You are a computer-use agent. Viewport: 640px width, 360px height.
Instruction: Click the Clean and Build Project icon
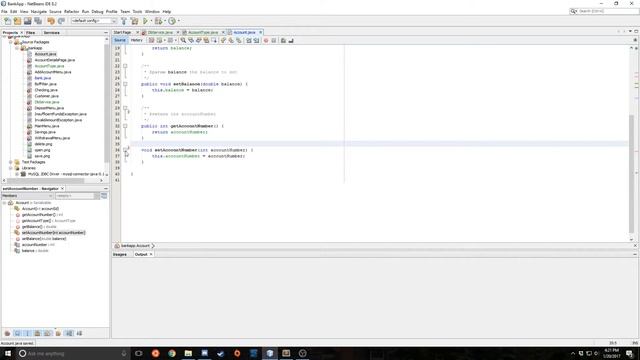pyautogui.click(x=134, y=21)
